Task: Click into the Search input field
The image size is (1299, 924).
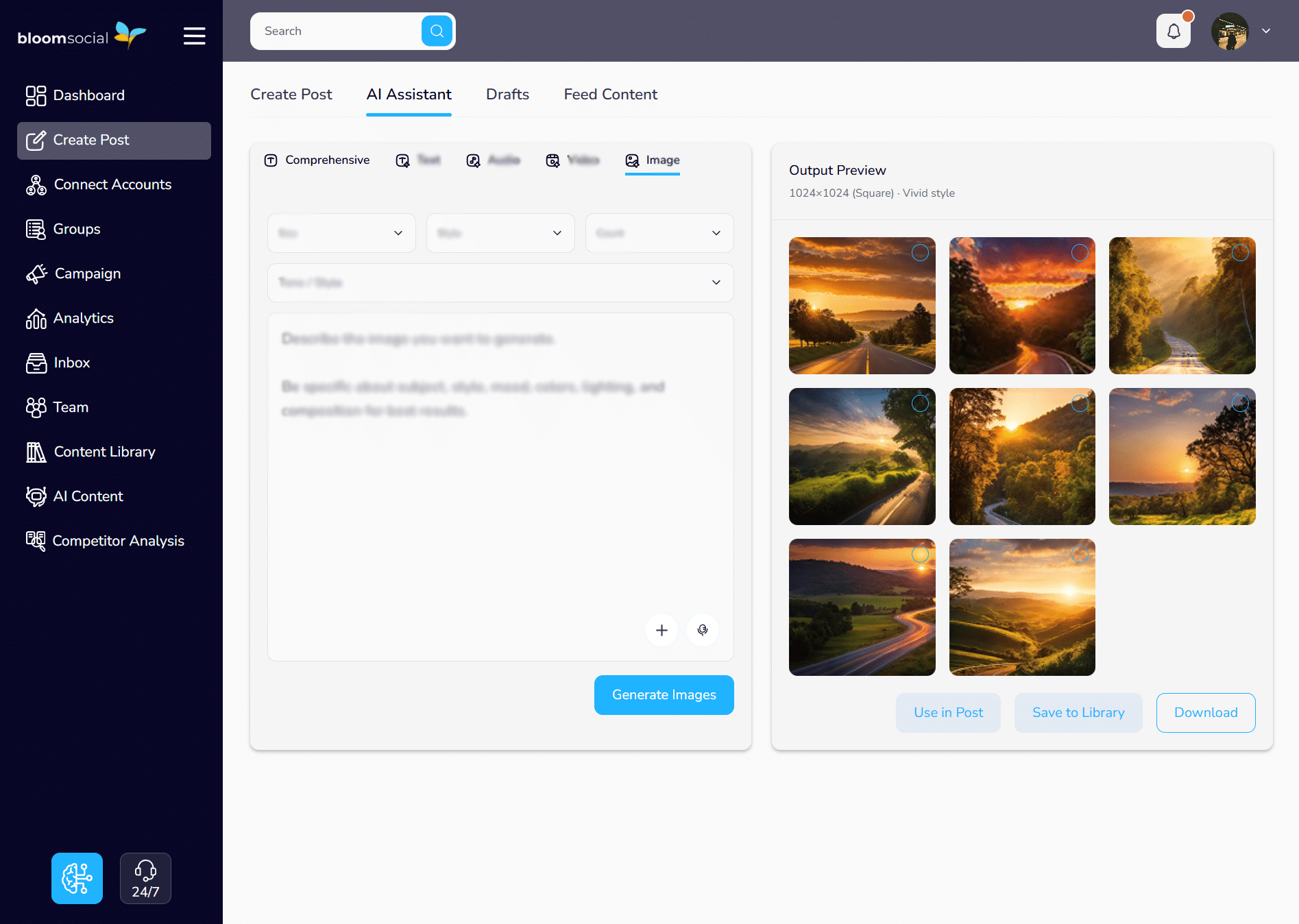Action: click(337, 31)
